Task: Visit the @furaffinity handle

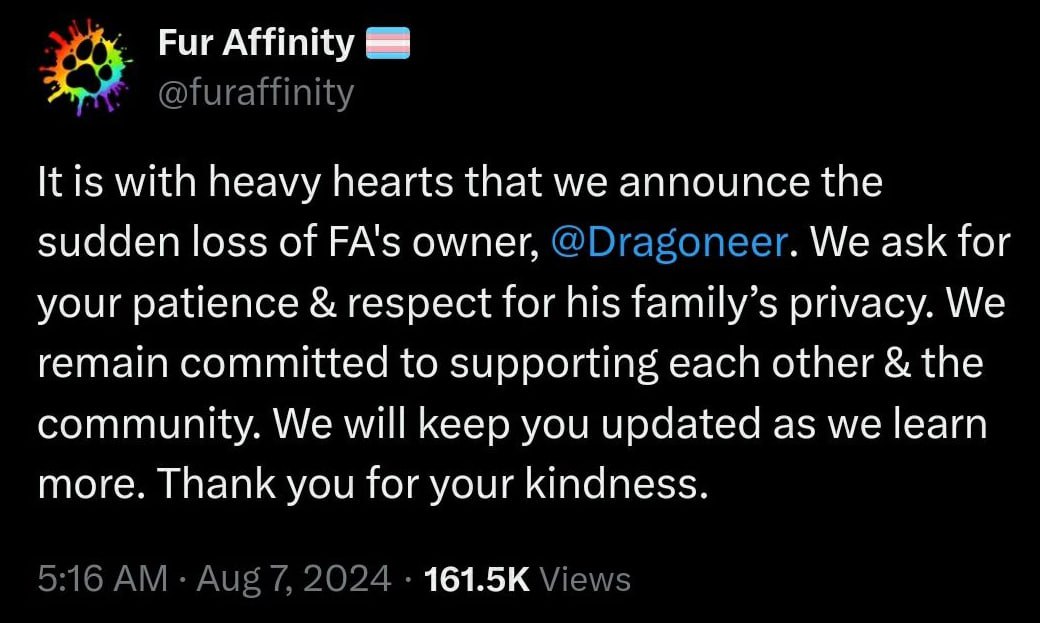Action: [x=256, y=93]
